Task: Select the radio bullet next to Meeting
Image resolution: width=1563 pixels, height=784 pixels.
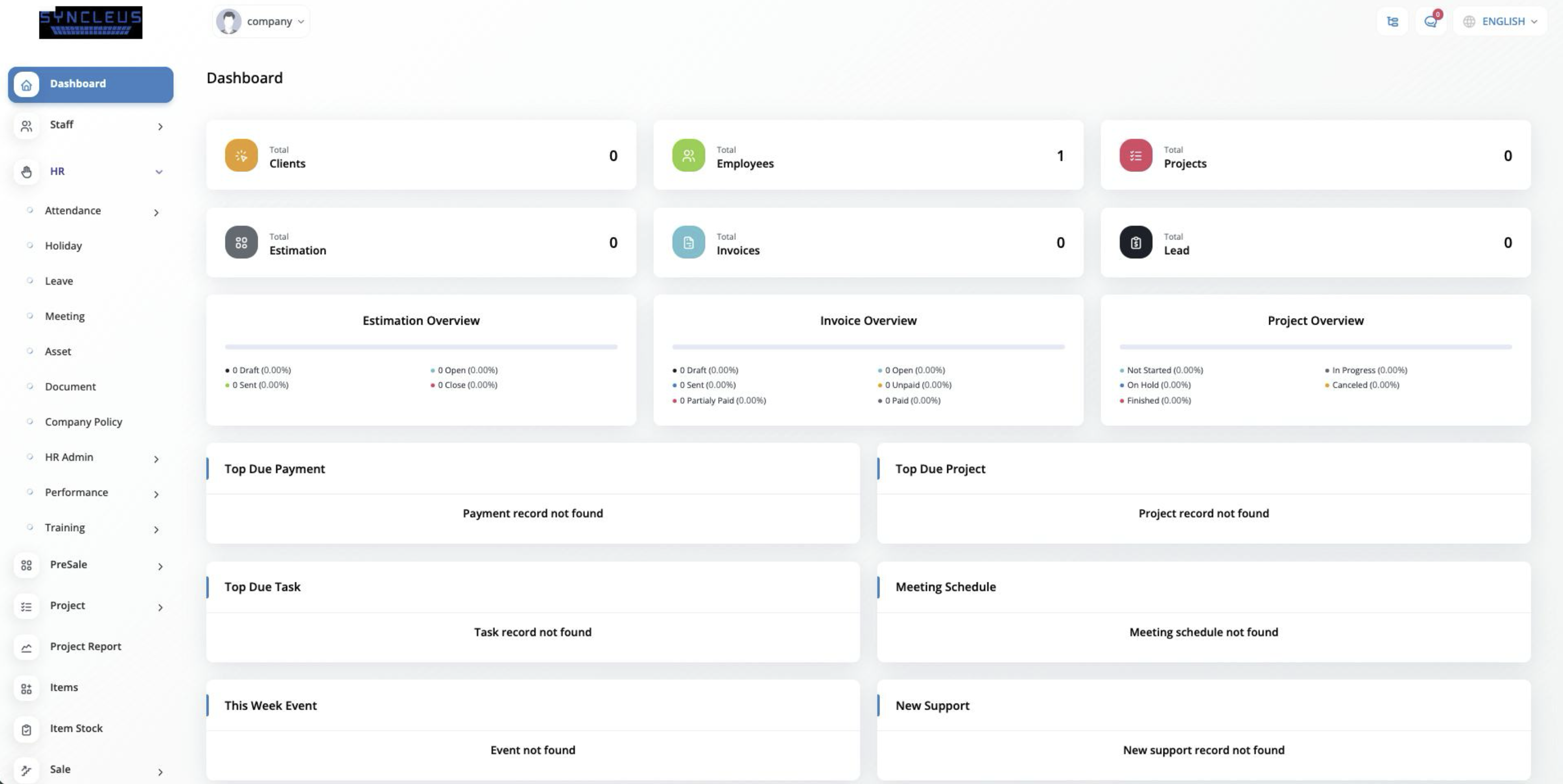Action: coord(30,316)
